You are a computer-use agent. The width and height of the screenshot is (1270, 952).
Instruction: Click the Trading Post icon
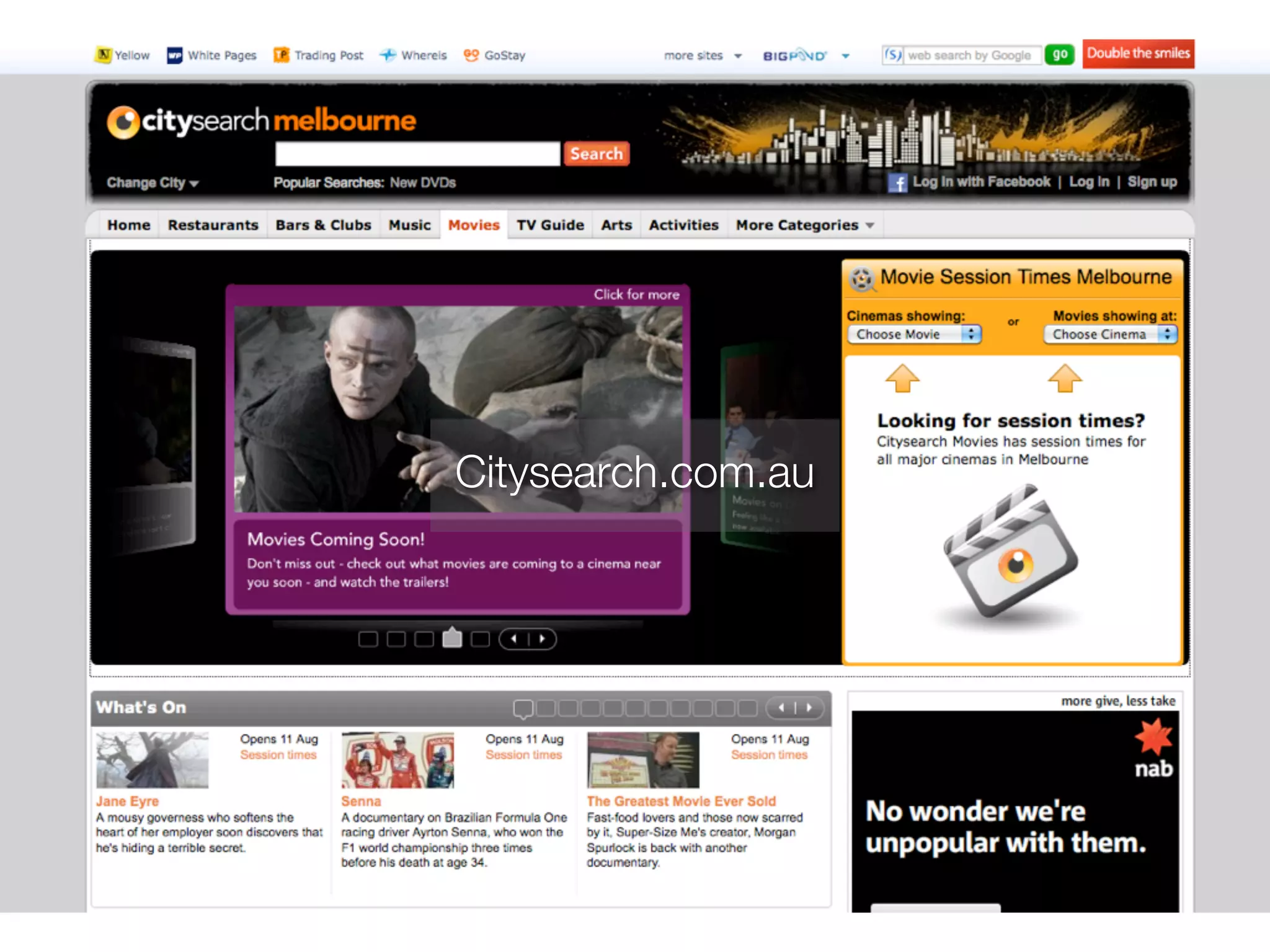[282, 55]
